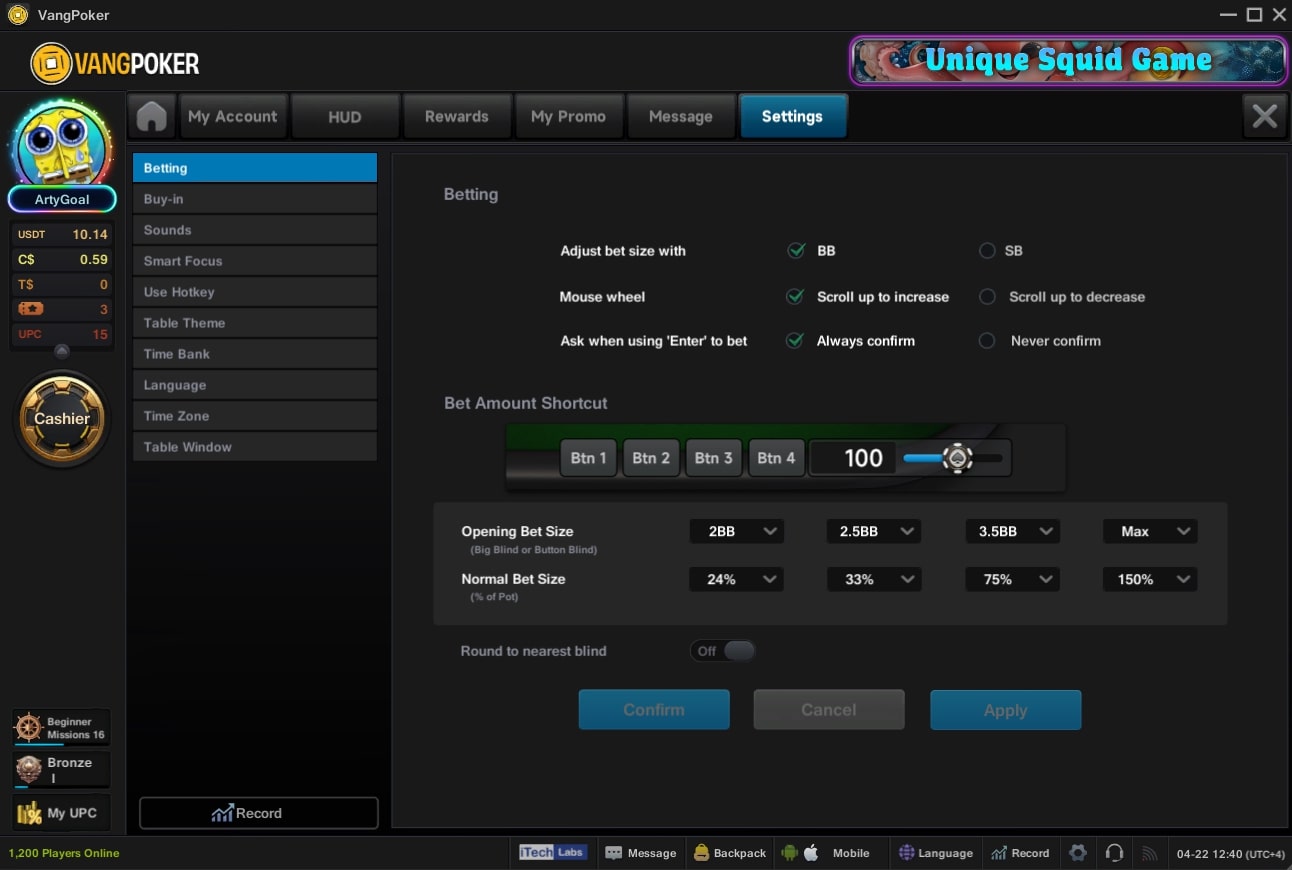The width and height of the screenshot is (1292, 870).
Task: Click the settings gear icon in status bar
Action: click(1077, 853)
